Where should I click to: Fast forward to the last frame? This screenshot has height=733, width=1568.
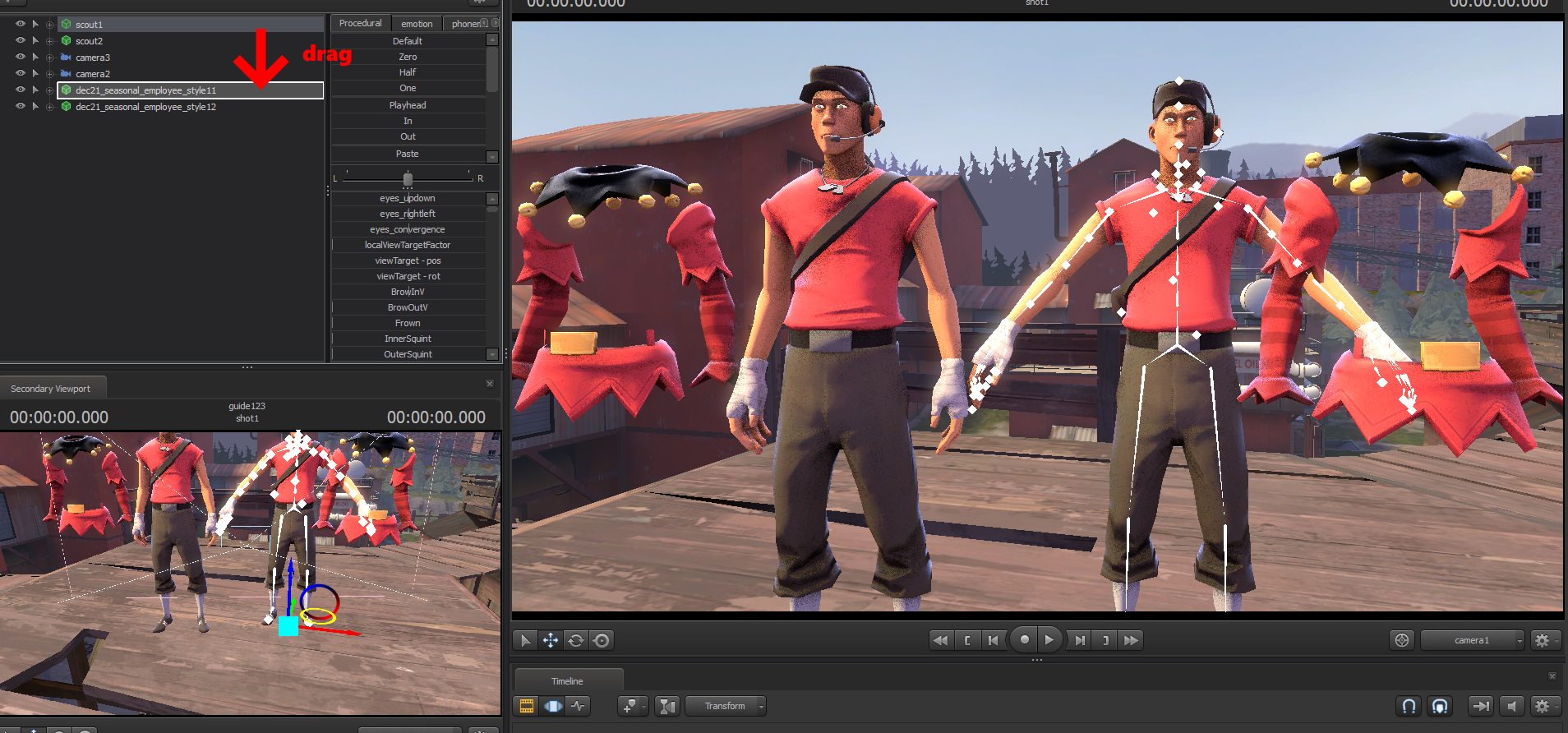tap(1131, 640)
